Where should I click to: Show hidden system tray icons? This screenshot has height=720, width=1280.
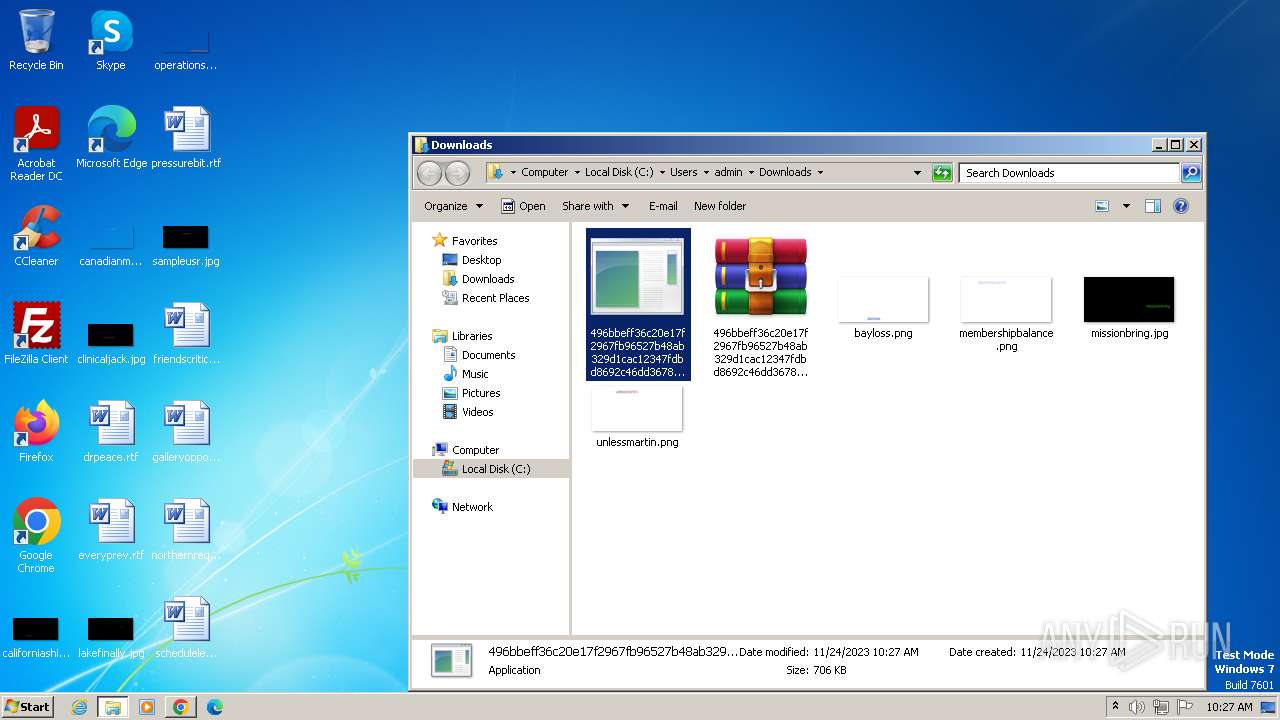[1115, 707]
